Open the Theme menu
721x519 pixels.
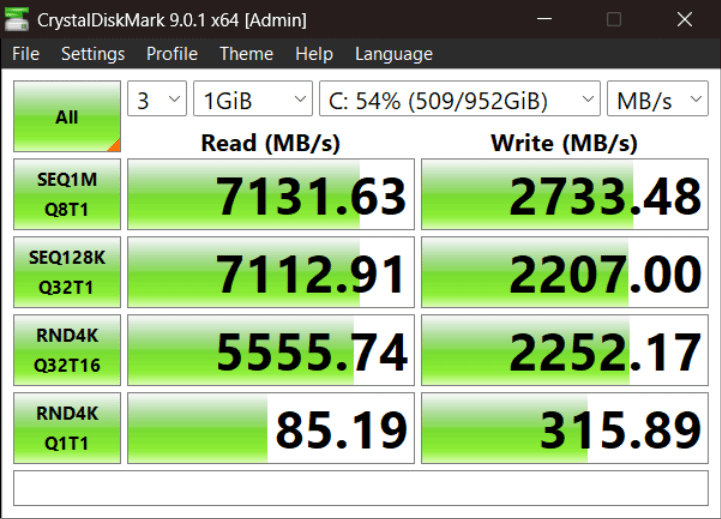pos(246,54)
